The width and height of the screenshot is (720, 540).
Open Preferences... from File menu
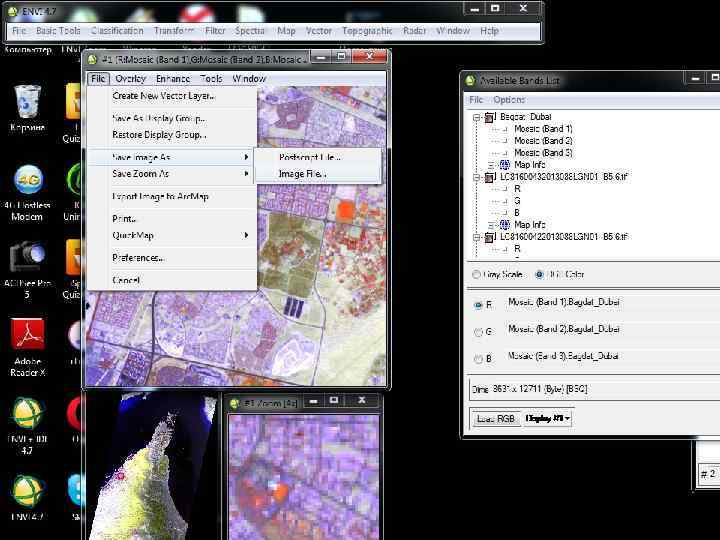170,258
